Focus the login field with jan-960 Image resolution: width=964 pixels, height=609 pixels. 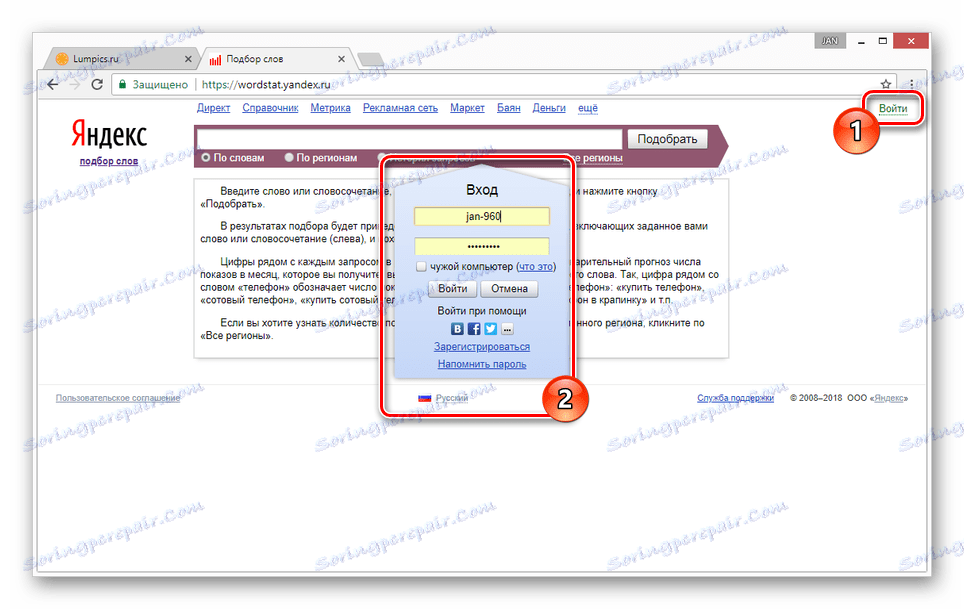click(482, 216)
